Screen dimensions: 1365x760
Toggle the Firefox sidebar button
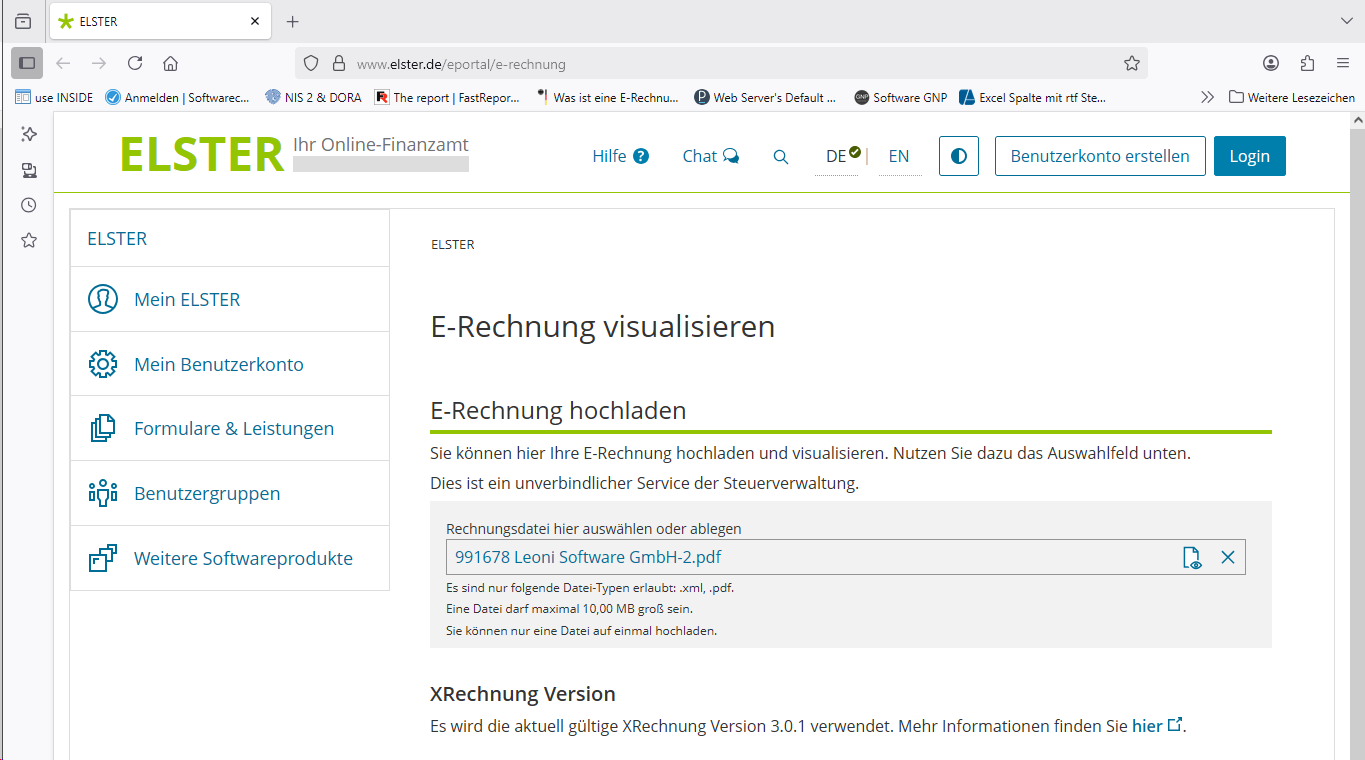[x=27, y=63]
